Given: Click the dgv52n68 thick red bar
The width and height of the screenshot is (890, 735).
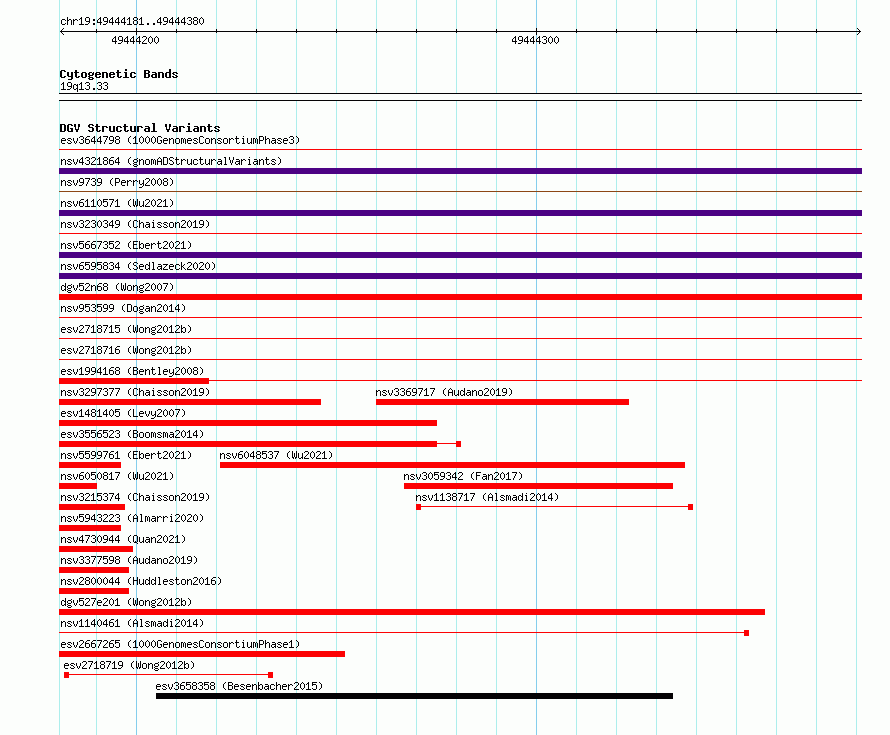Looking at the screenshot, I should tap(460, 297).
